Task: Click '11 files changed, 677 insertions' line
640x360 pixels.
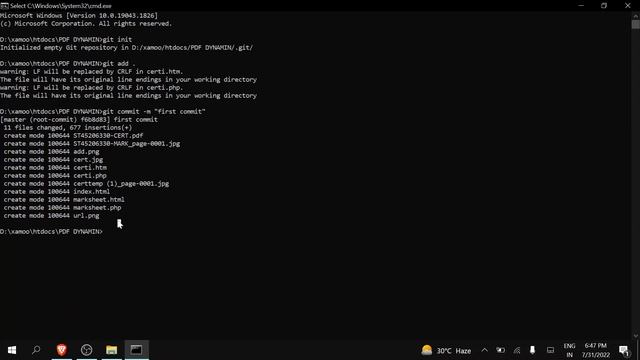Action: tap(68, 127)
